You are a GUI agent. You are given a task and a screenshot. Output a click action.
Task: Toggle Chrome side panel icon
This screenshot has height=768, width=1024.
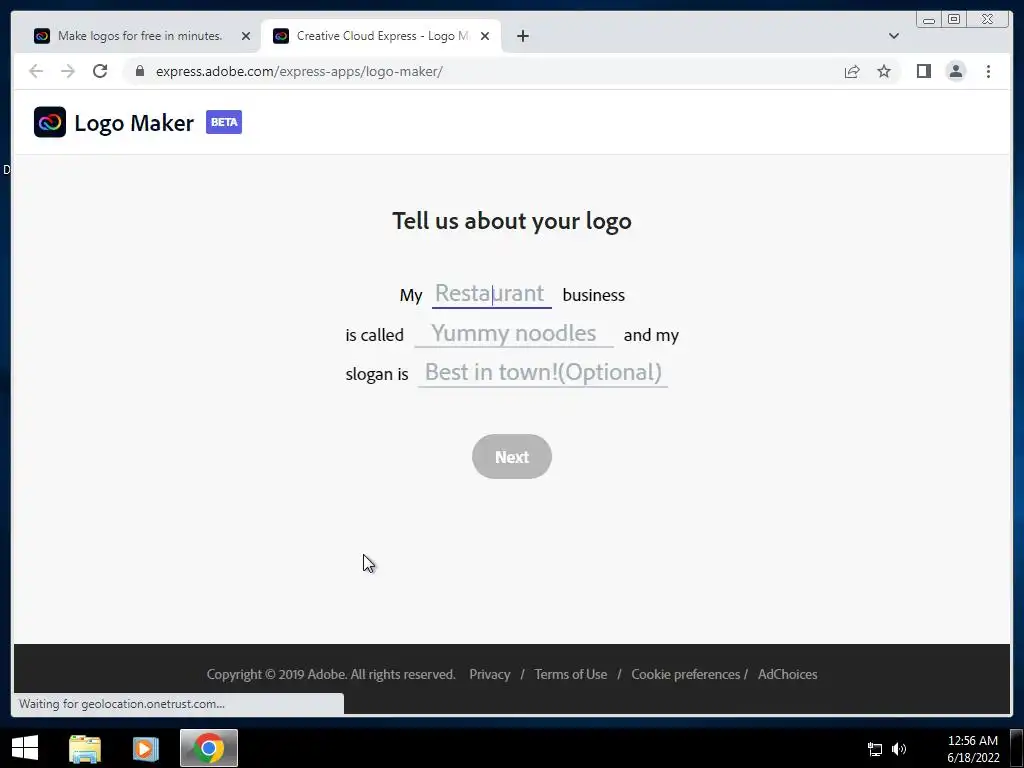pos(923,71)
